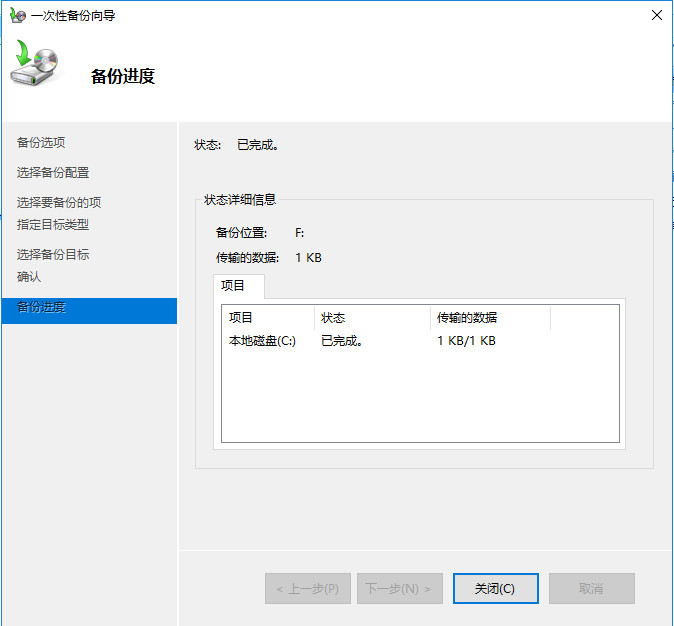Click the 项目 column header

[268, 318]
